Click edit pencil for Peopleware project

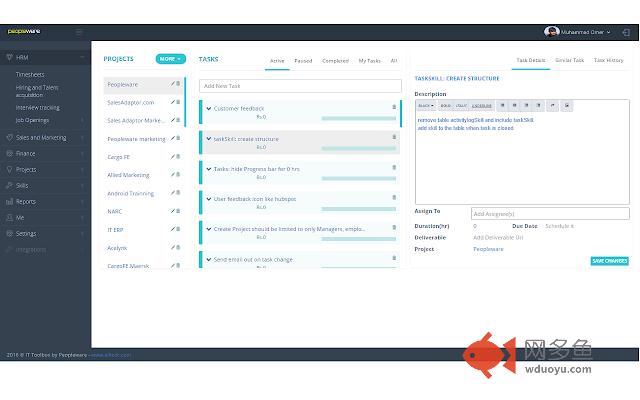coord(172,84)
